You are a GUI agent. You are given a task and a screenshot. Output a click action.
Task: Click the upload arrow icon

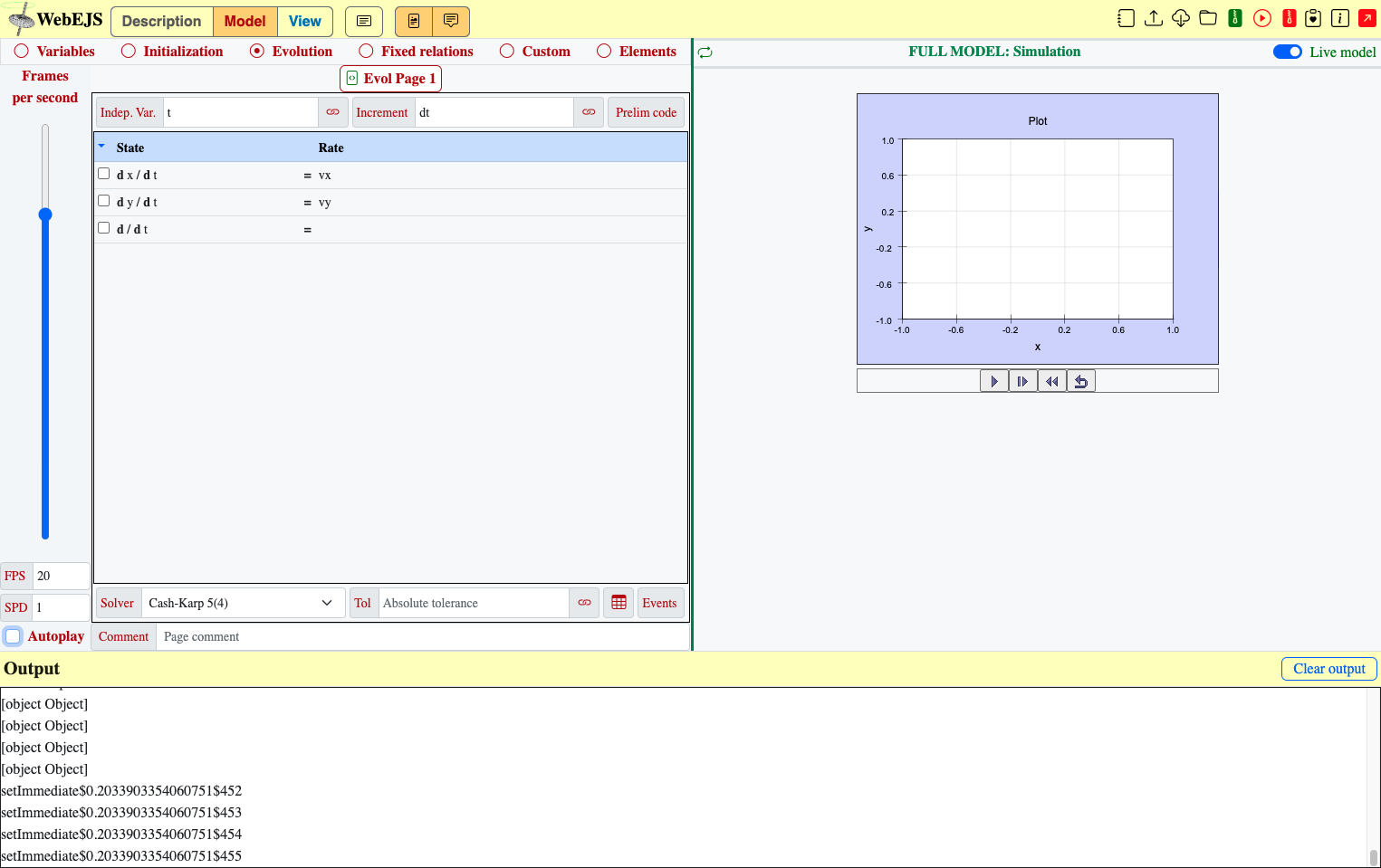[x=1154, y=18]
